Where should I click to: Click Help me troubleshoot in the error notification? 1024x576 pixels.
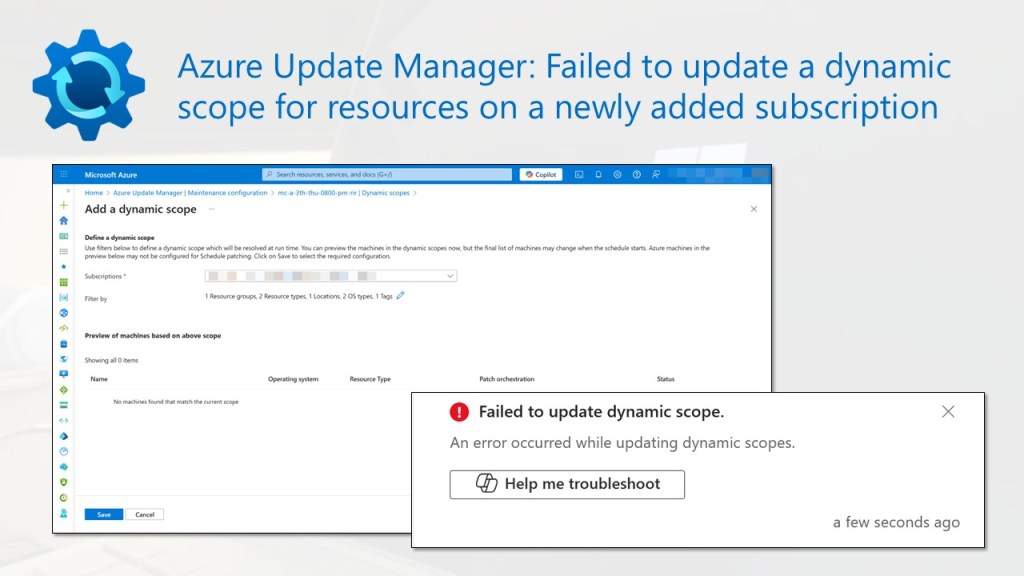click(567, 484)
